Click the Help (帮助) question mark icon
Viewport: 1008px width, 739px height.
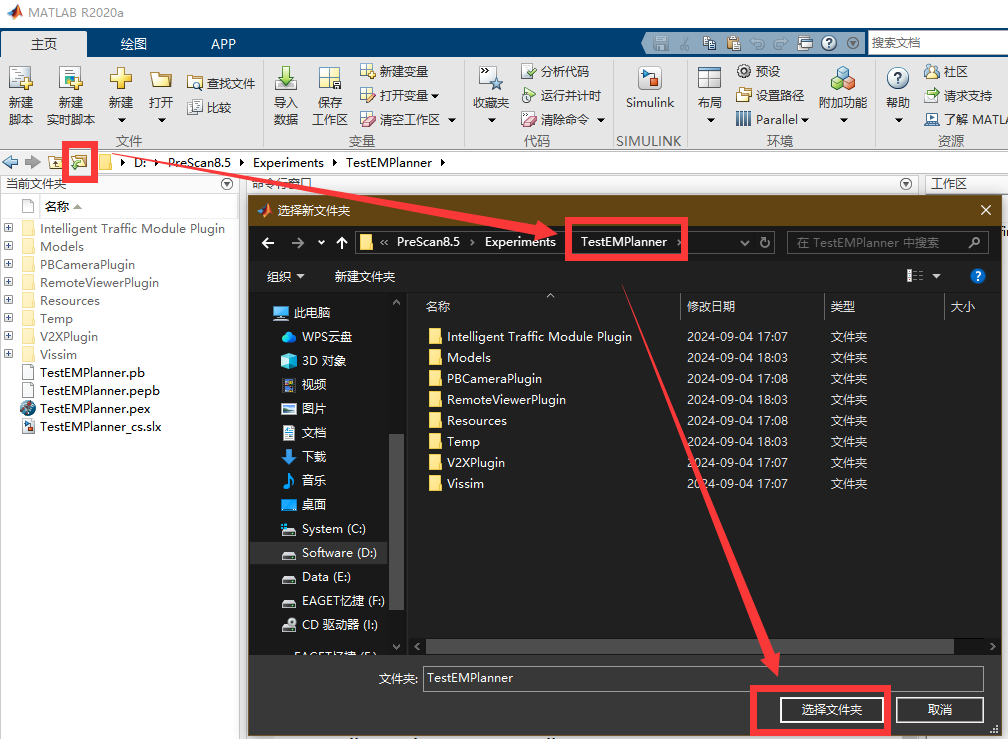[x=897, y=79]
